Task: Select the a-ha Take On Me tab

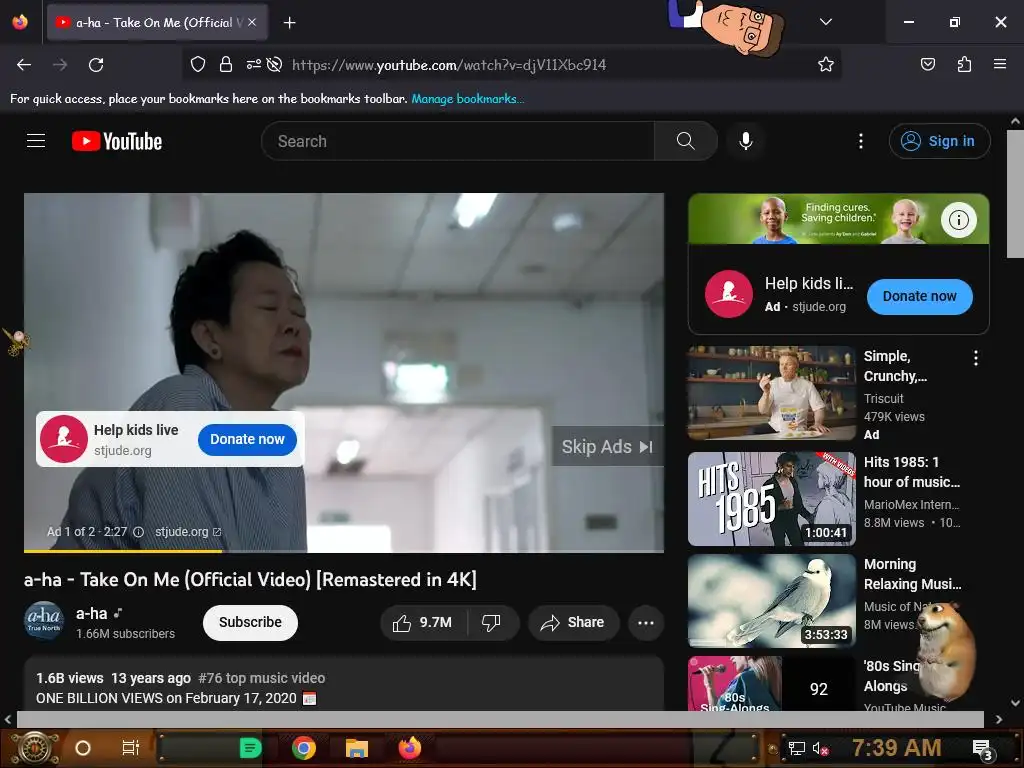Action: click(x=157, y=22)
